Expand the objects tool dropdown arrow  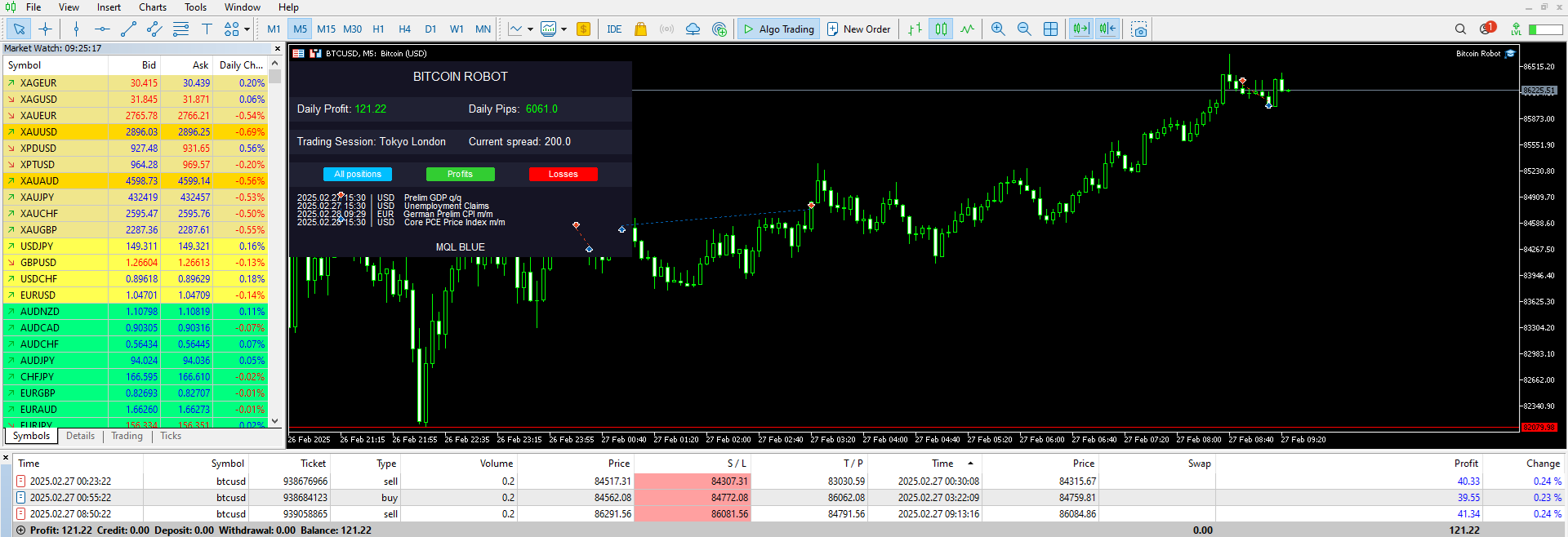coord(247,29)
